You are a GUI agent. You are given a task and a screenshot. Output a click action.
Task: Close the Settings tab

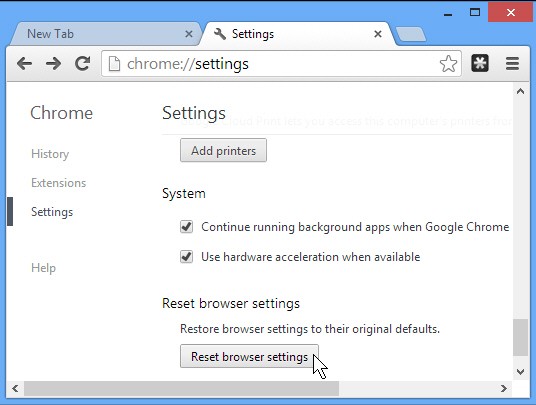[x=378, y=34]
